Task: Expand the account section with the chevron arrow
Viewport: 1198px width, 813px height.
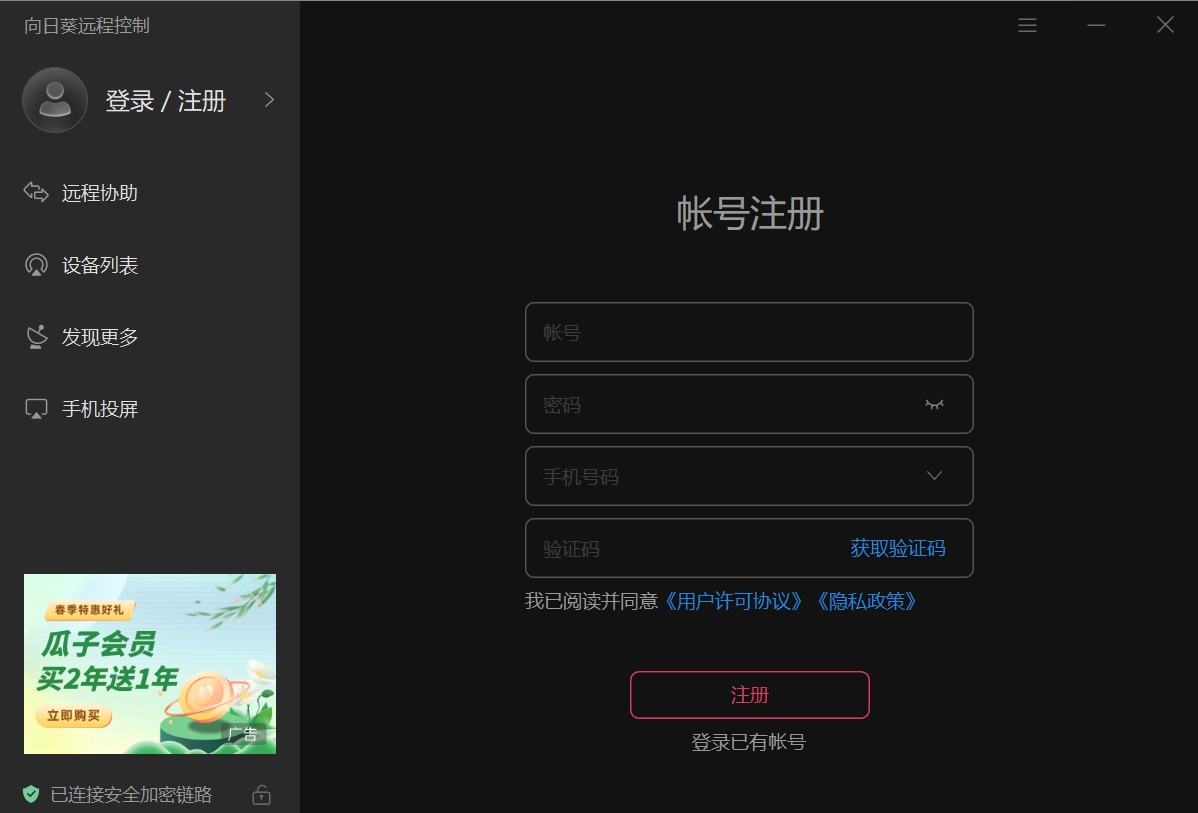Action: point(267,100)
